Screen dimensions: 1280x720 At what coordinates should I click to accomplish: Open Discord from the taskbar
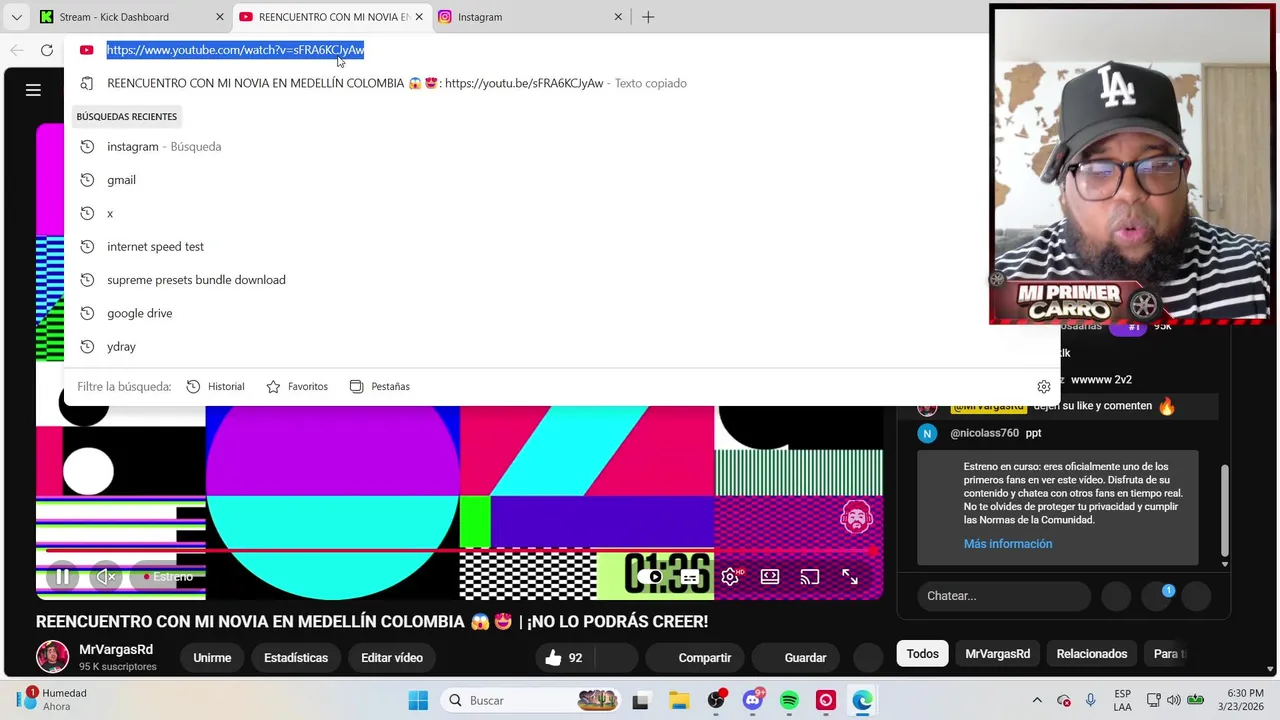(x=753, y=700)
